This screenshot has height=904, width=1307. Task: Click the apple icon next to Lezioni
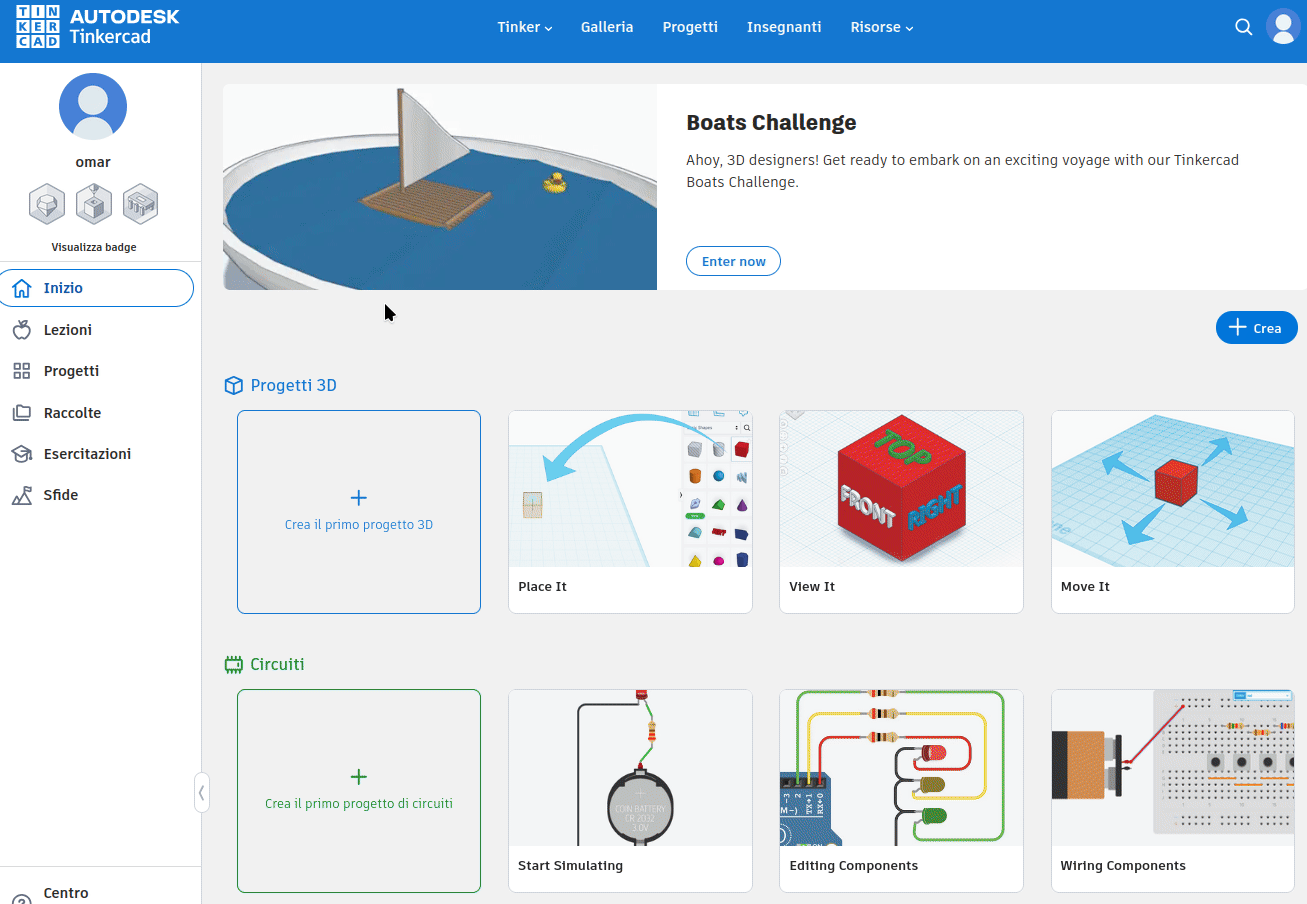coord(22,330)
